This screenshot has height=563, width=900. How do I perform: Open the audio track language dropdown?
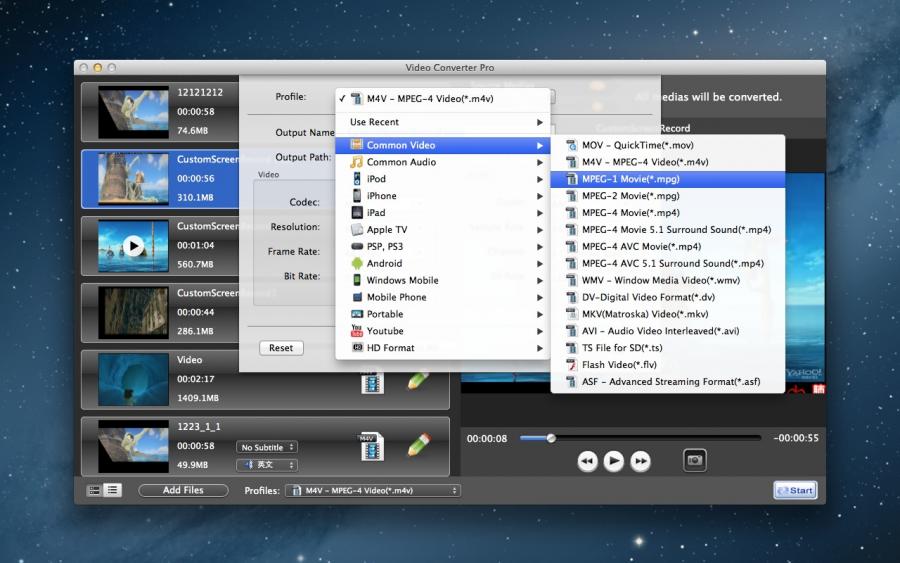click(x=267, y=465)
